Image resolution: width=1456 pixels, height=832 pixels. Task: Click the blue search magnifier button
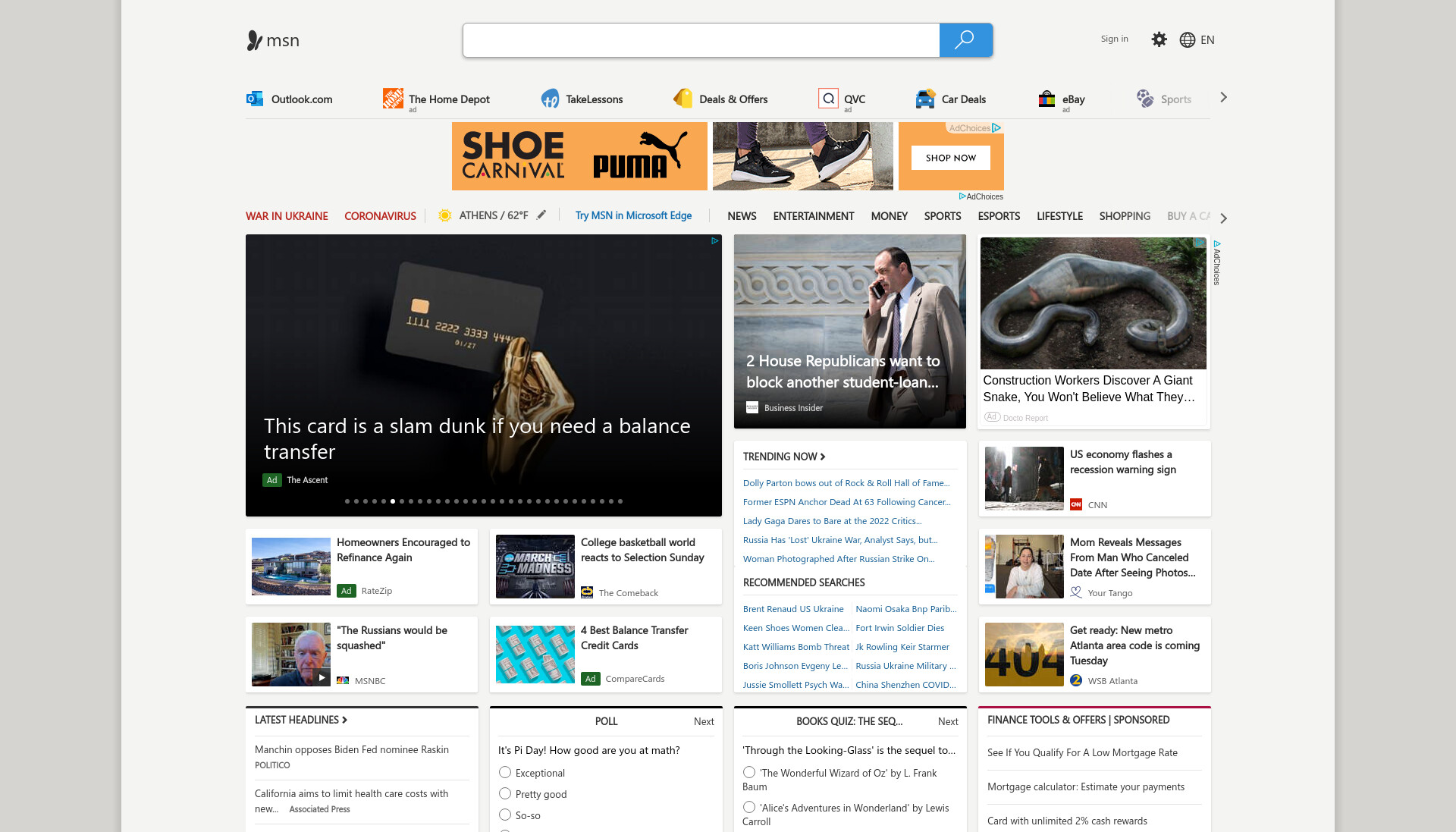pyautogui.click(x=965, y=40)
